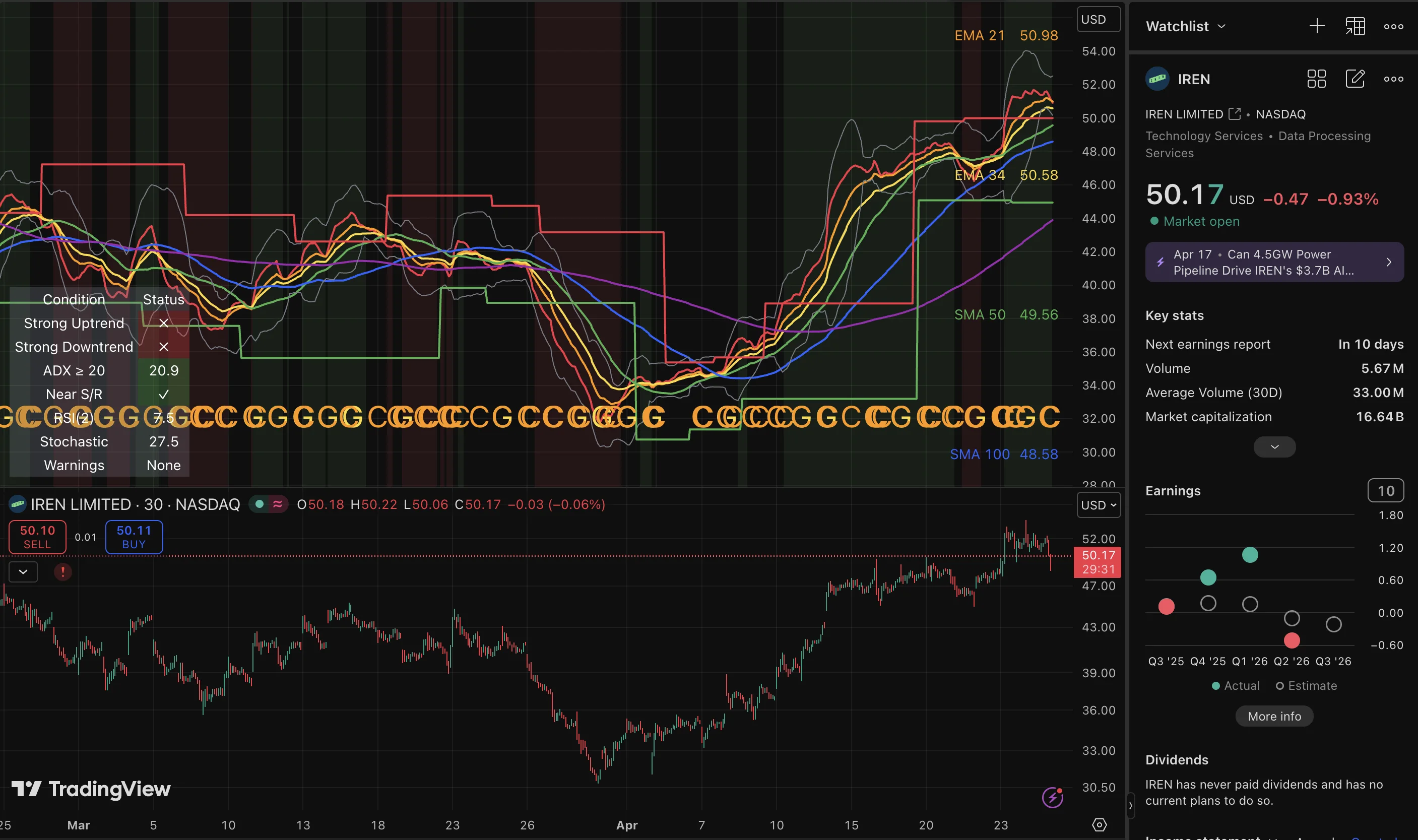Click the IREN add-note edit icon
This screenshot has height=840, width=1418.
[1355, 79]
